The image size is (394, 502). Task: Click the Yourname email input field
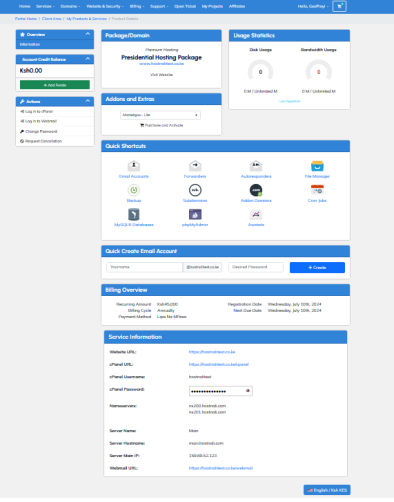point(144,267)
